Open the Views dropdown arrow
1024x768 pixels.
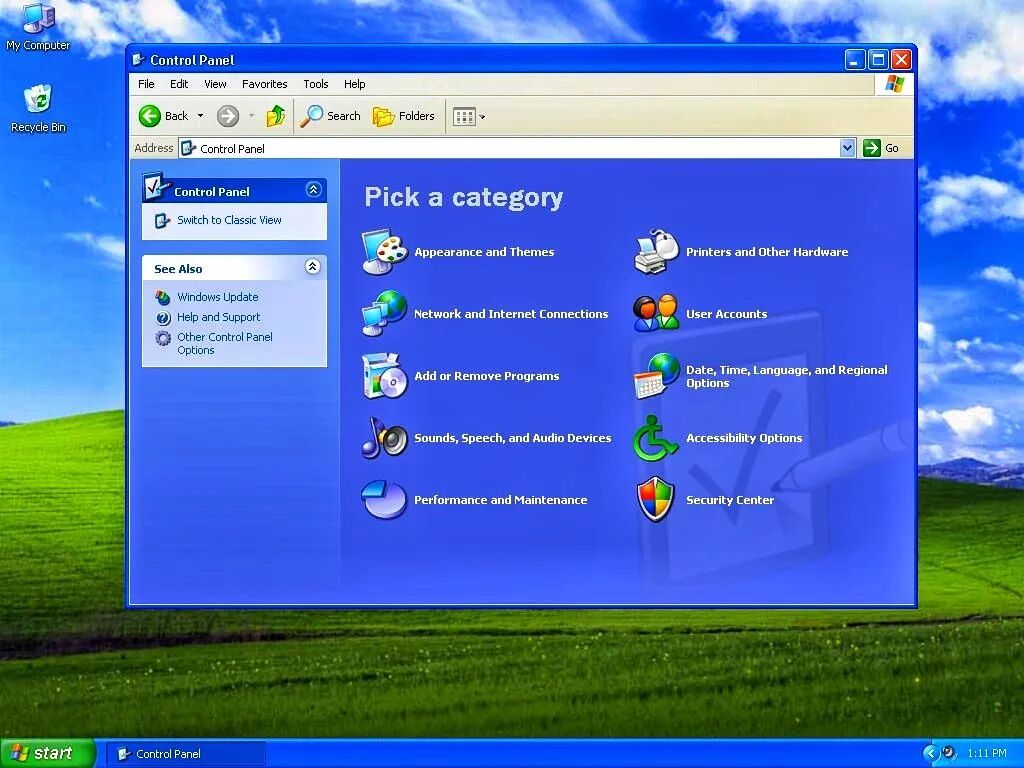tap(482, 117)
